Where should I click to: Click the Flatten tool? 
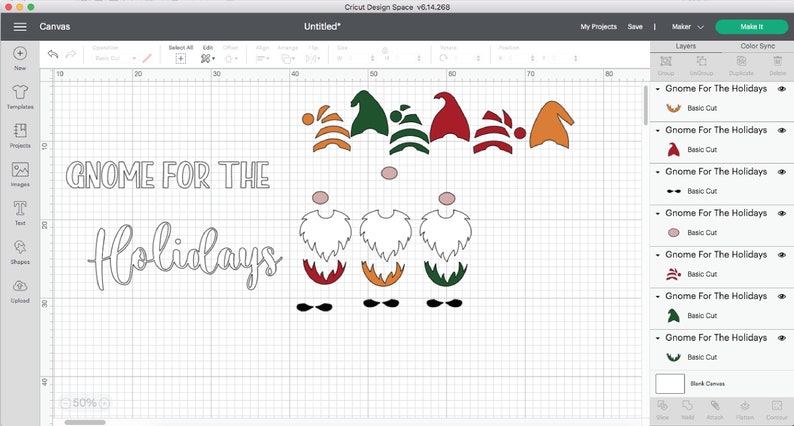[x=745, y=405]
